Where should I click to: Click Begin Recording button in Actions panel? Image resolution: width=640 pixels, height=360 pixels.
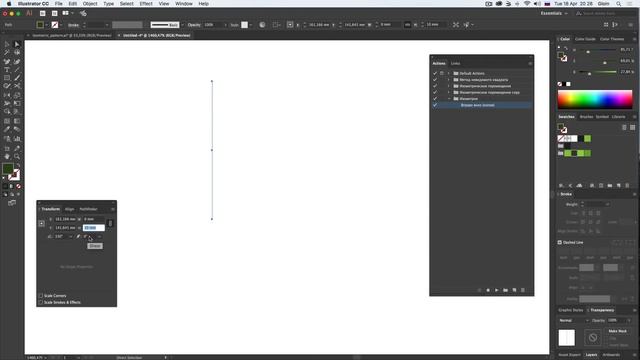[488, 290]
